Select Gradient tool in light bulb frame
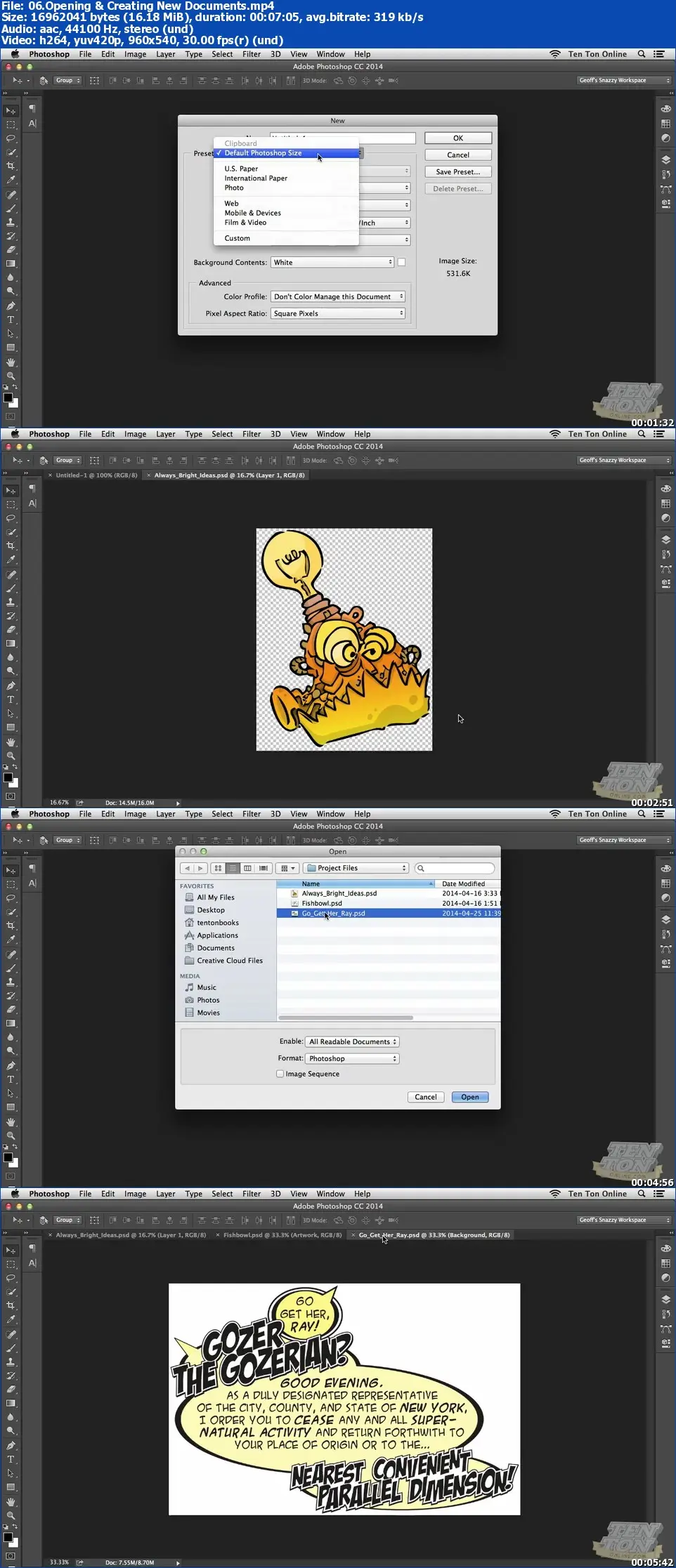This screenshot has width=676, height=1568. (11, 644)
